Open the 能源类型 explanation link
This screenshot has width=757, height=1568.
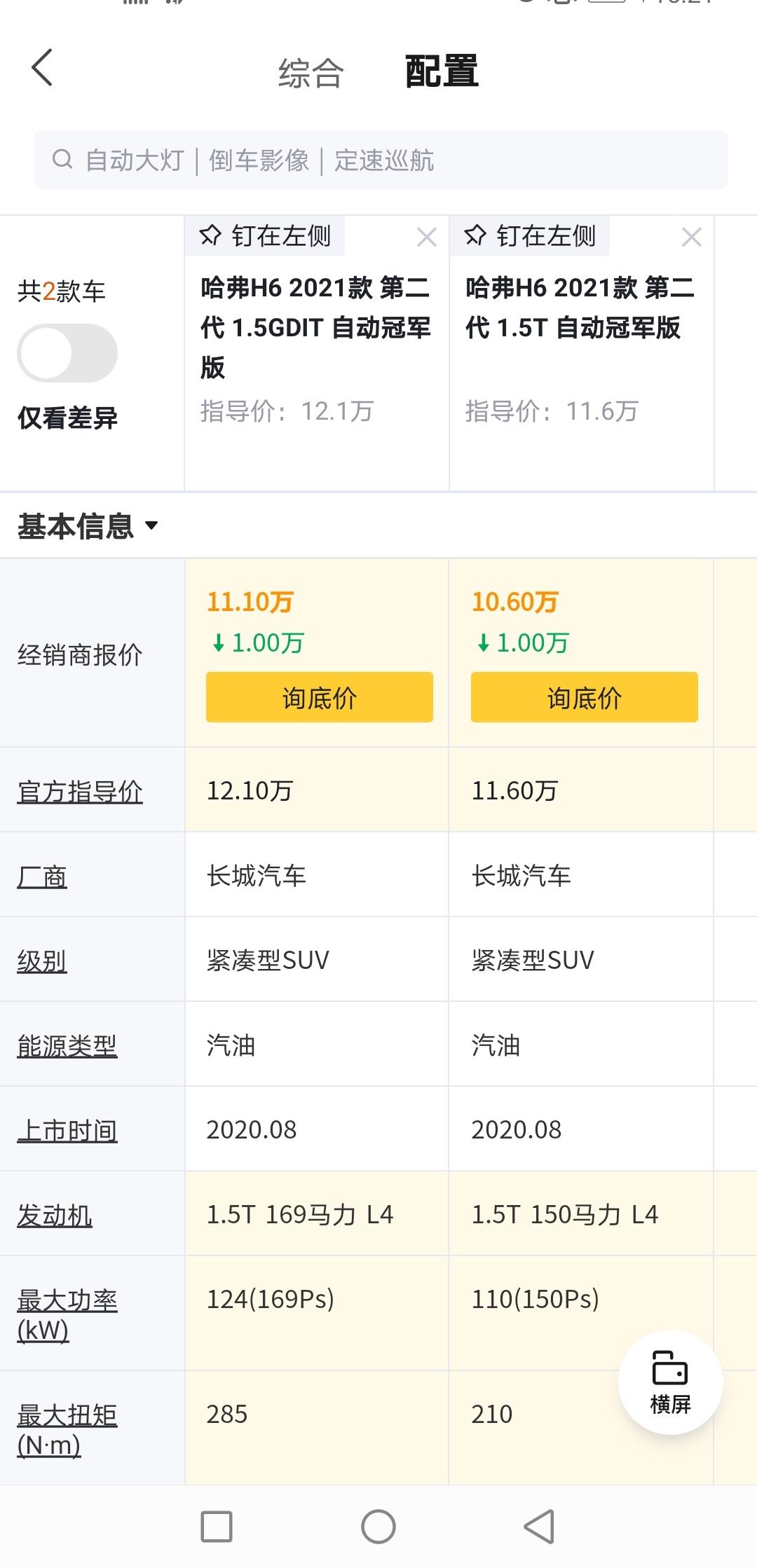click(x=67, y=1045)
